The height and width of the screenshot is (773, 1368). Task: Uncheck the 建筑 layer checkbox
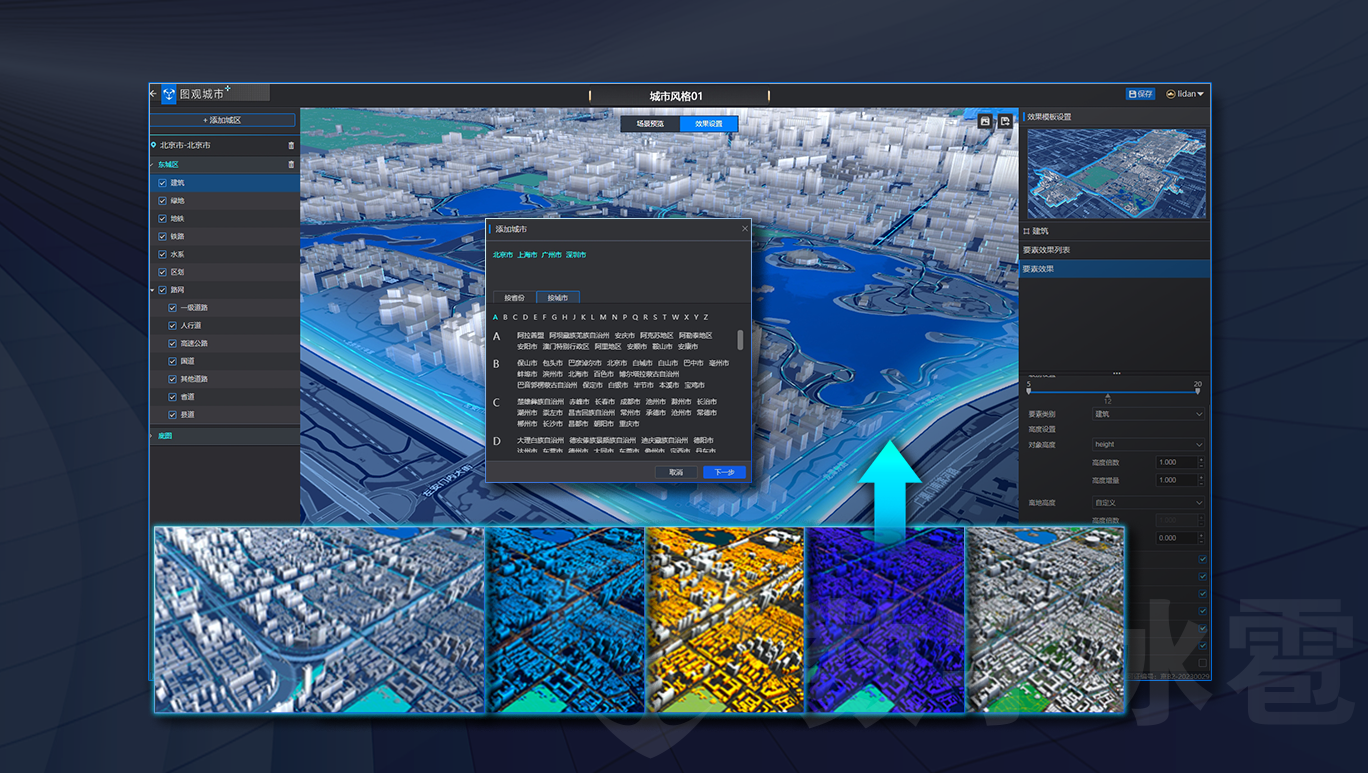pyautogui.click(x=163, y=183)
